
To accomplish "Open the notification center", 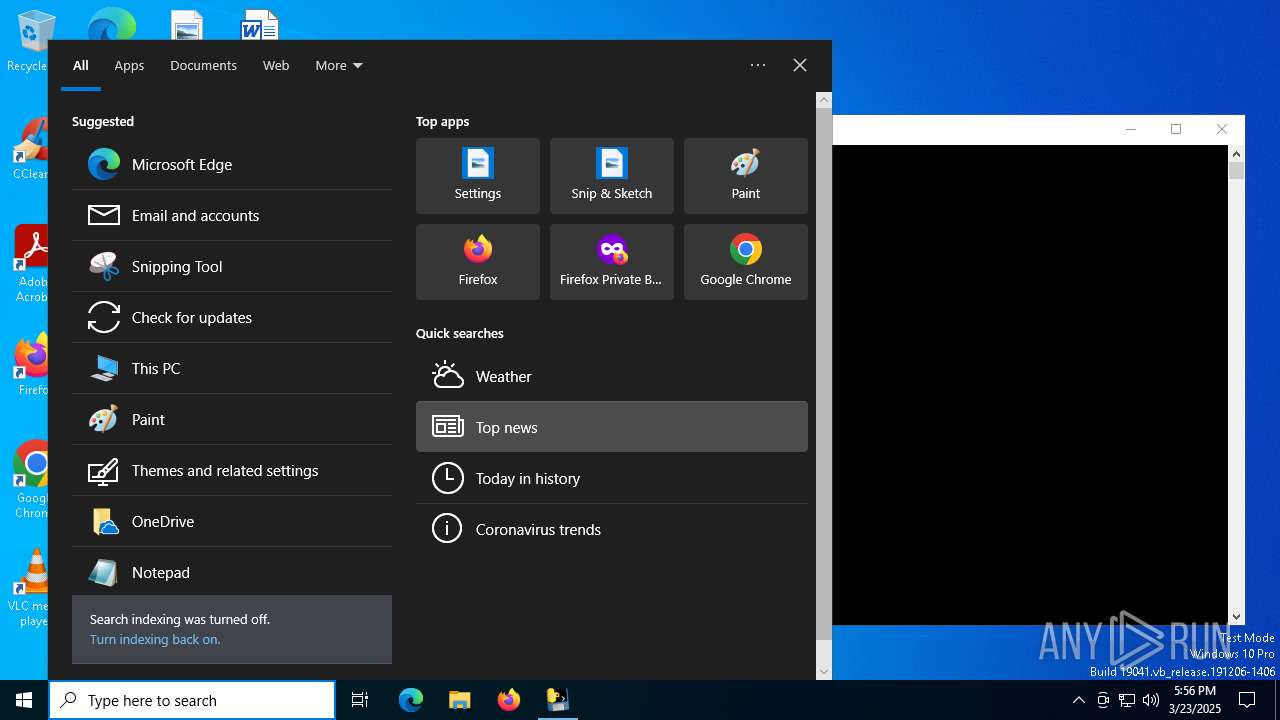I will [1247, 700].
